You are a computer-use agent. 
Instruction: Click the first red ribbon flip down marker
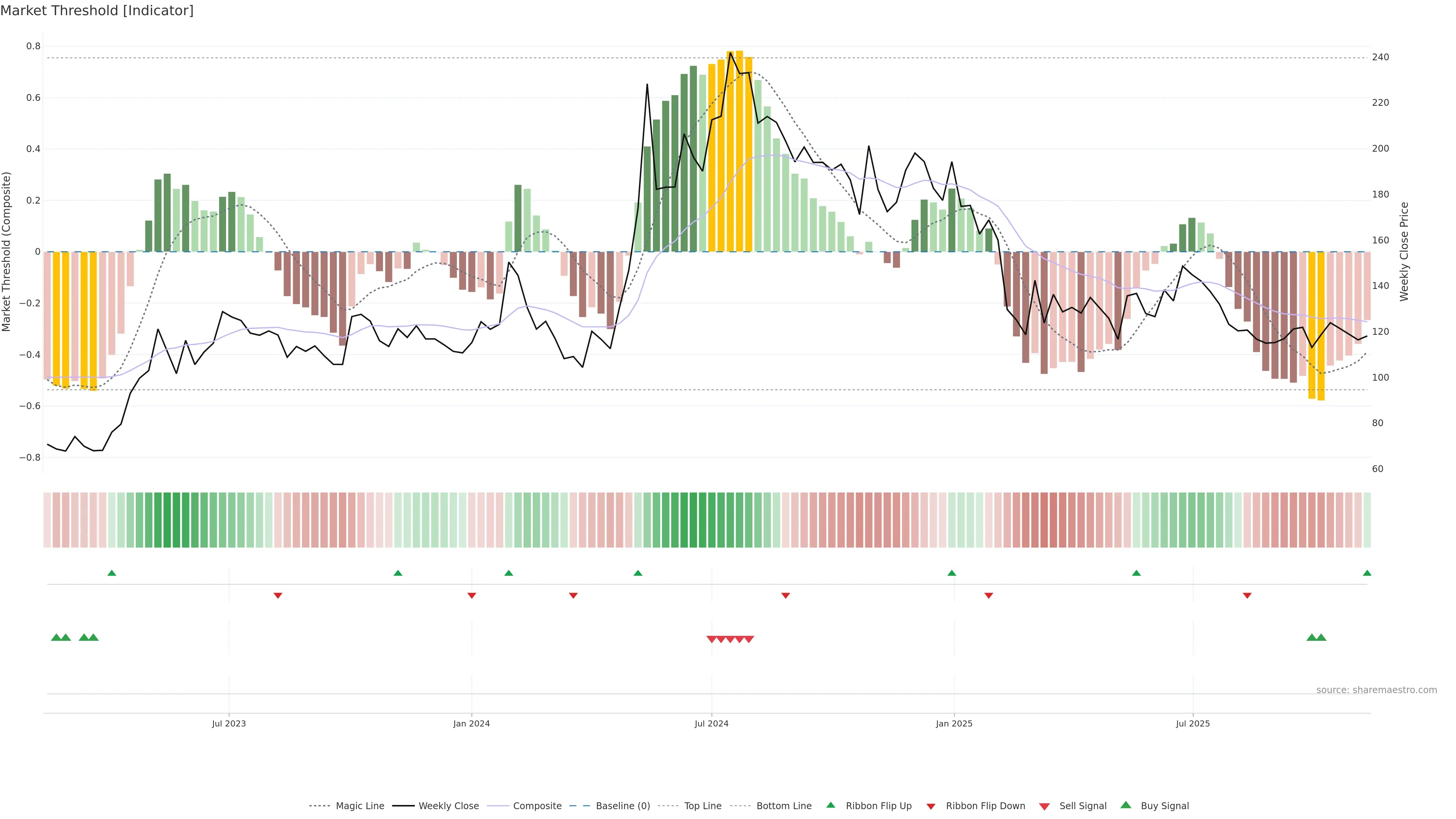pos(278,596)
